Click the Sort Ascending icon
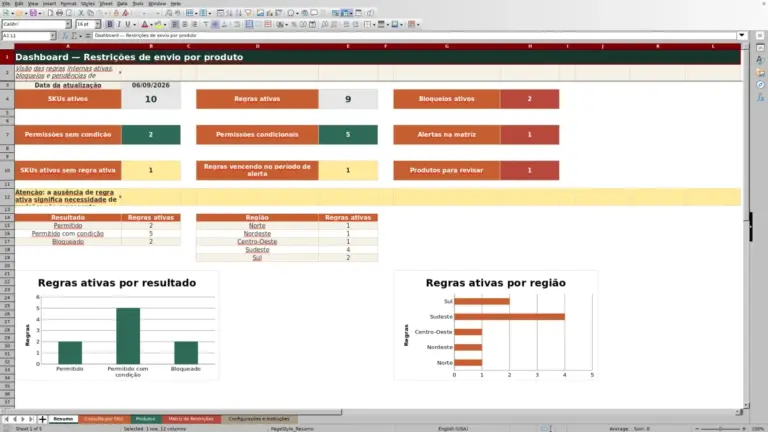This screenshot has width=768, height=432. tap(229, 13)
